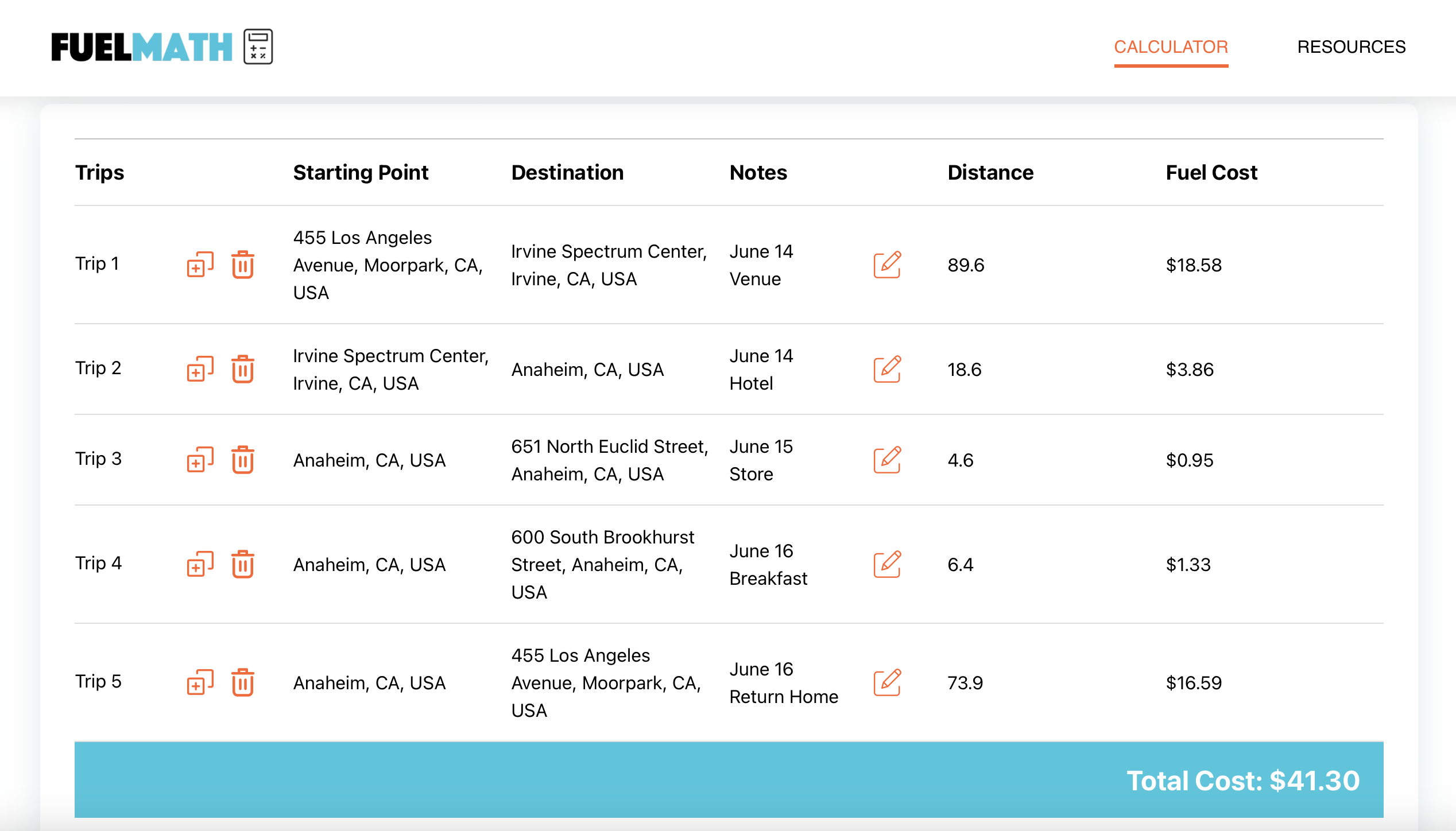
Task: Click the note text June 14 Venue
Action: pos(761,265)
